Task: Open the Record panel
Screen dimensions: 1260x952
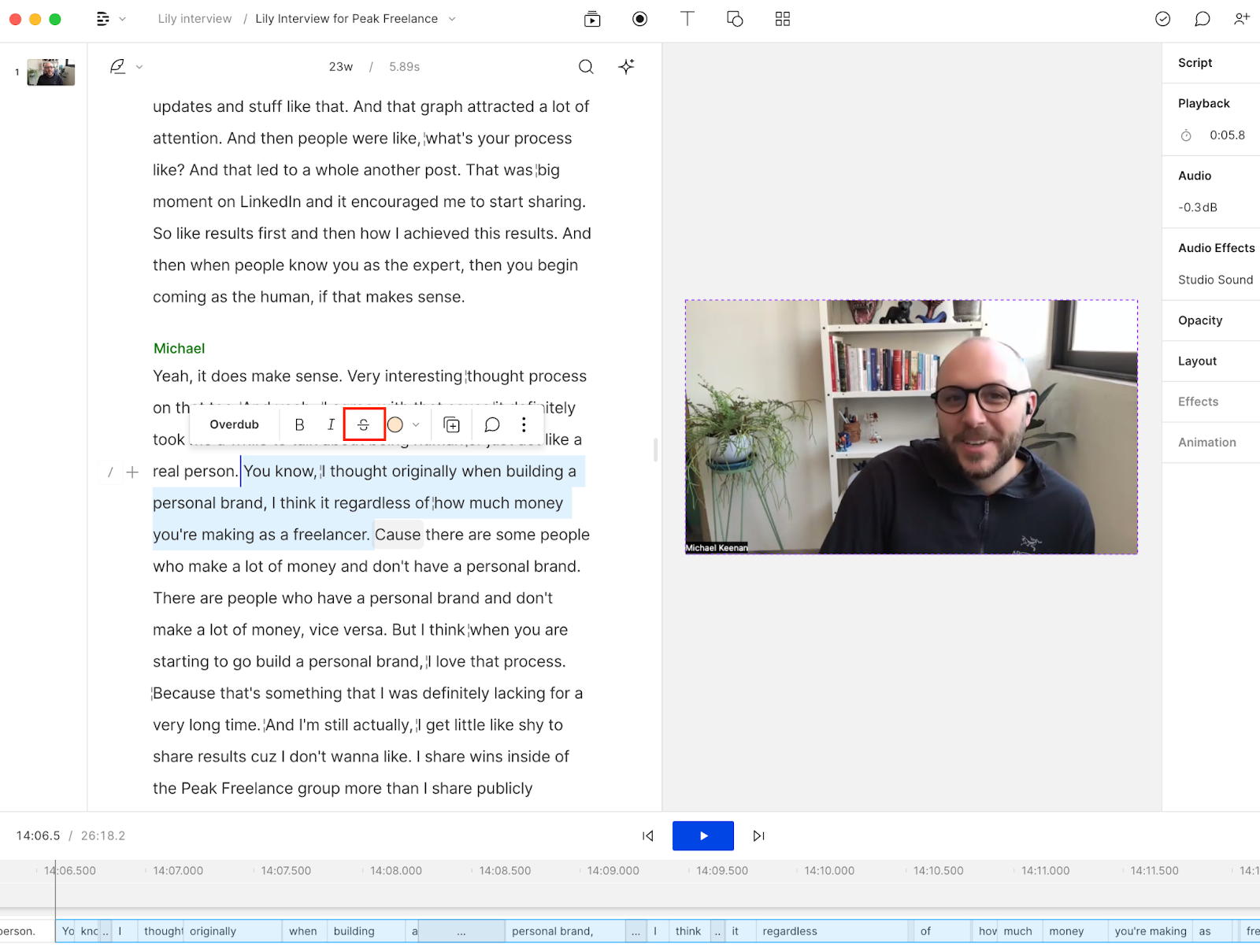Action: click(x=639, y=18)
